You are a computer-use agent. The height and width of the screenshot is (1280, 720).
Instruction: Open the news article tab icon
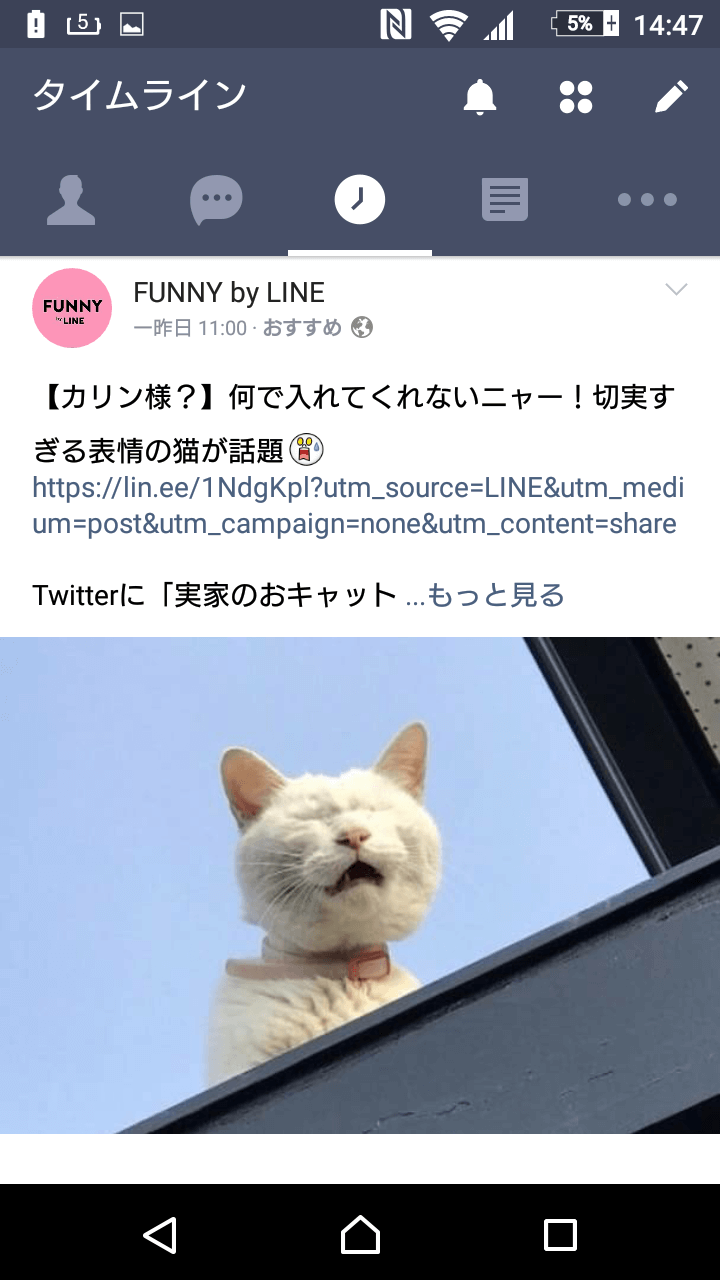pyautogui.click(x=504, y=200)
